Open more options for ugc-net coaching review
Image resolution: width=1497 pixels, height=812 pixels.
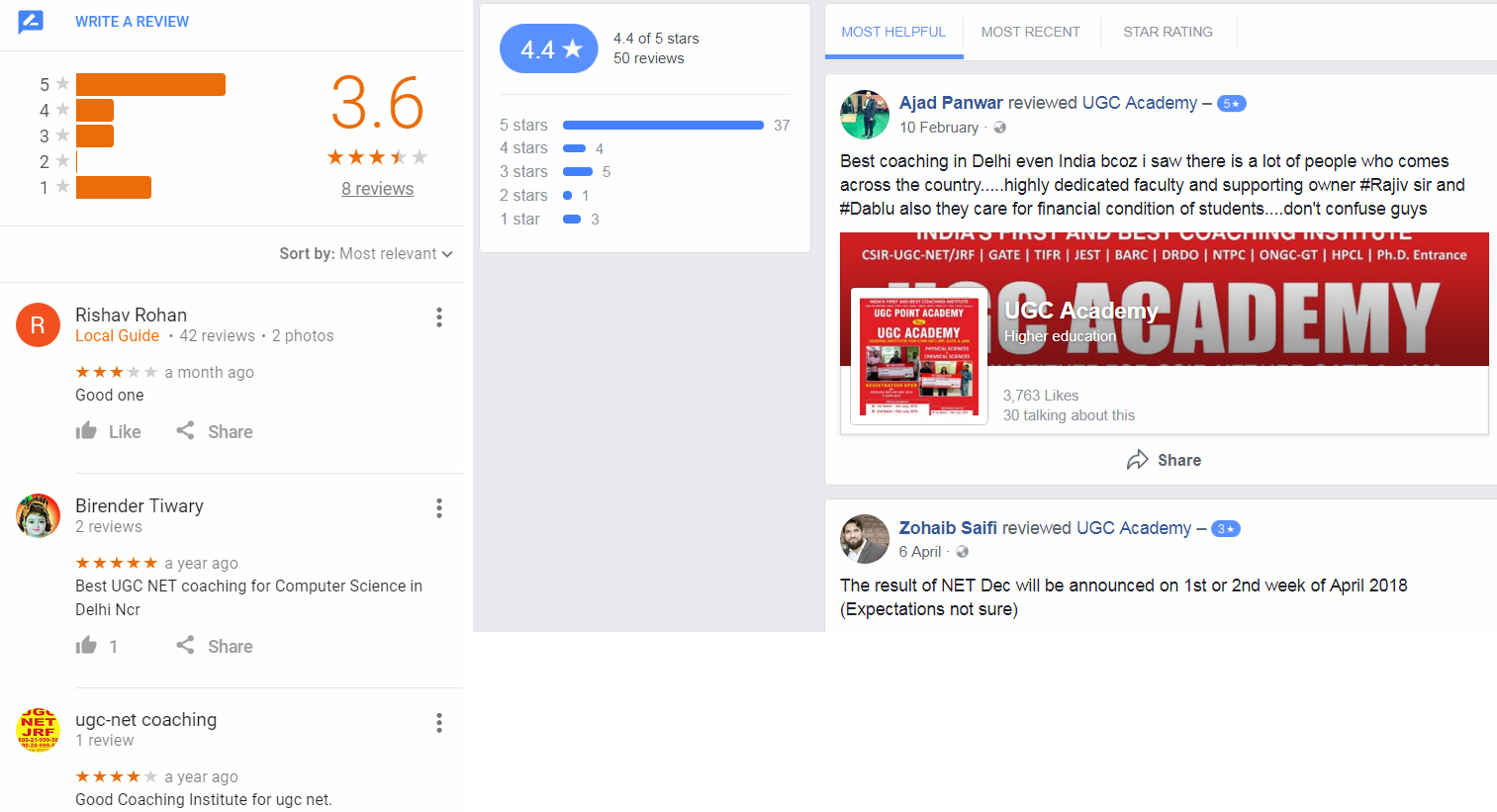coord(439,723)
